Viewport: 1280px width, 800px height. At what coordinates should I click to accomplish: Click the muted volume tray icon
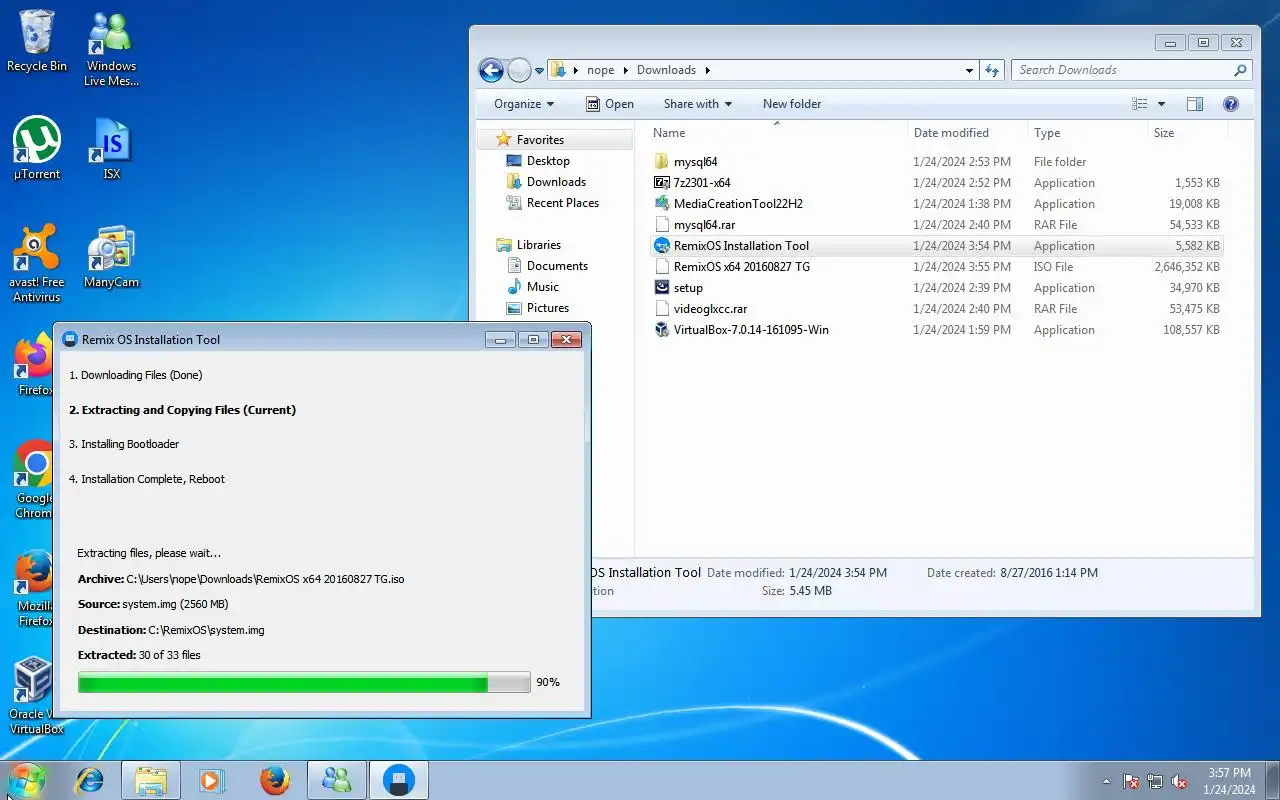pos(1179,781)
